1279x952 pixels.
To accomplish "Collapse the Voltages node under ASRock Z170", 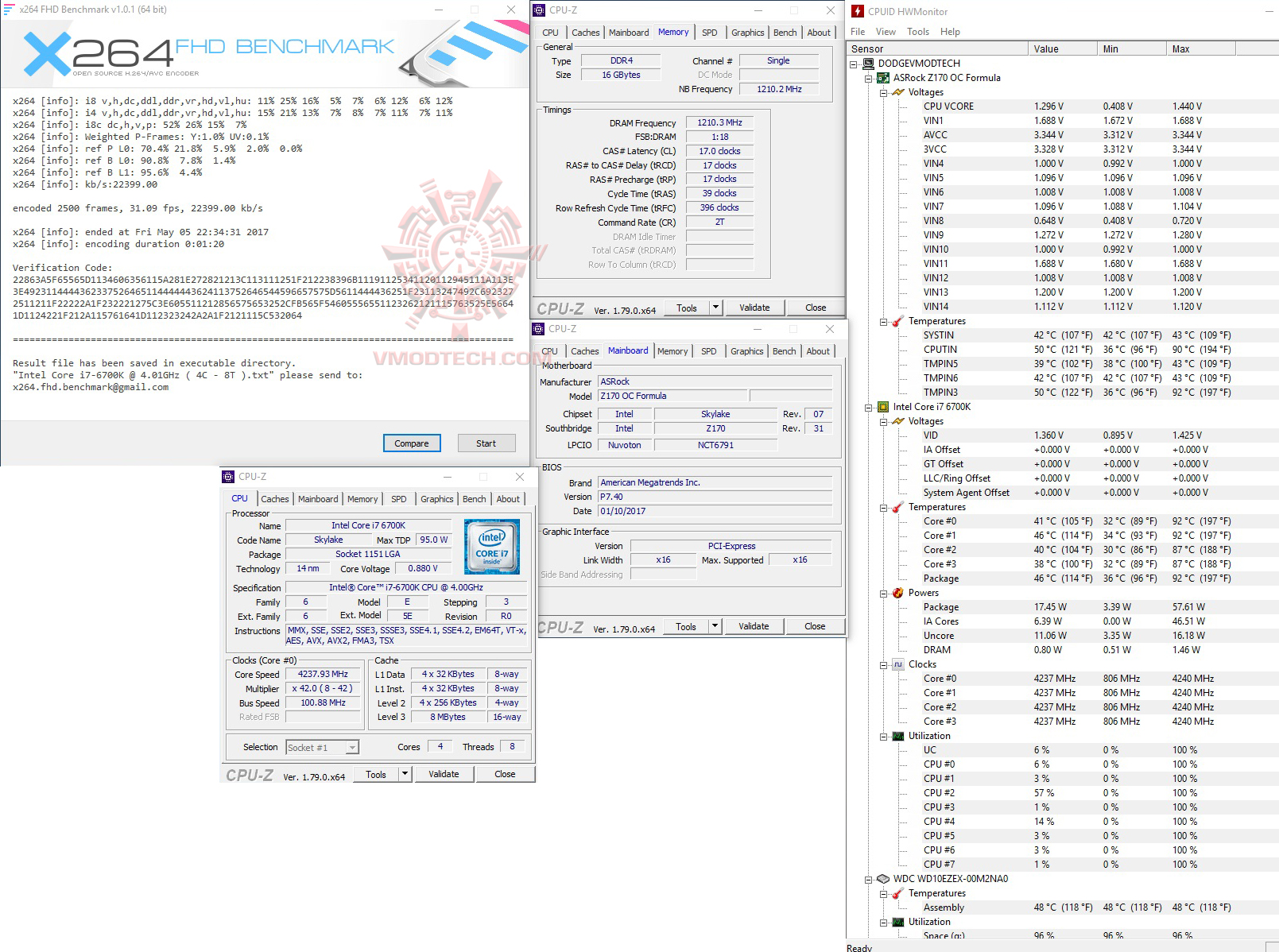I will (x=884, y=93).
